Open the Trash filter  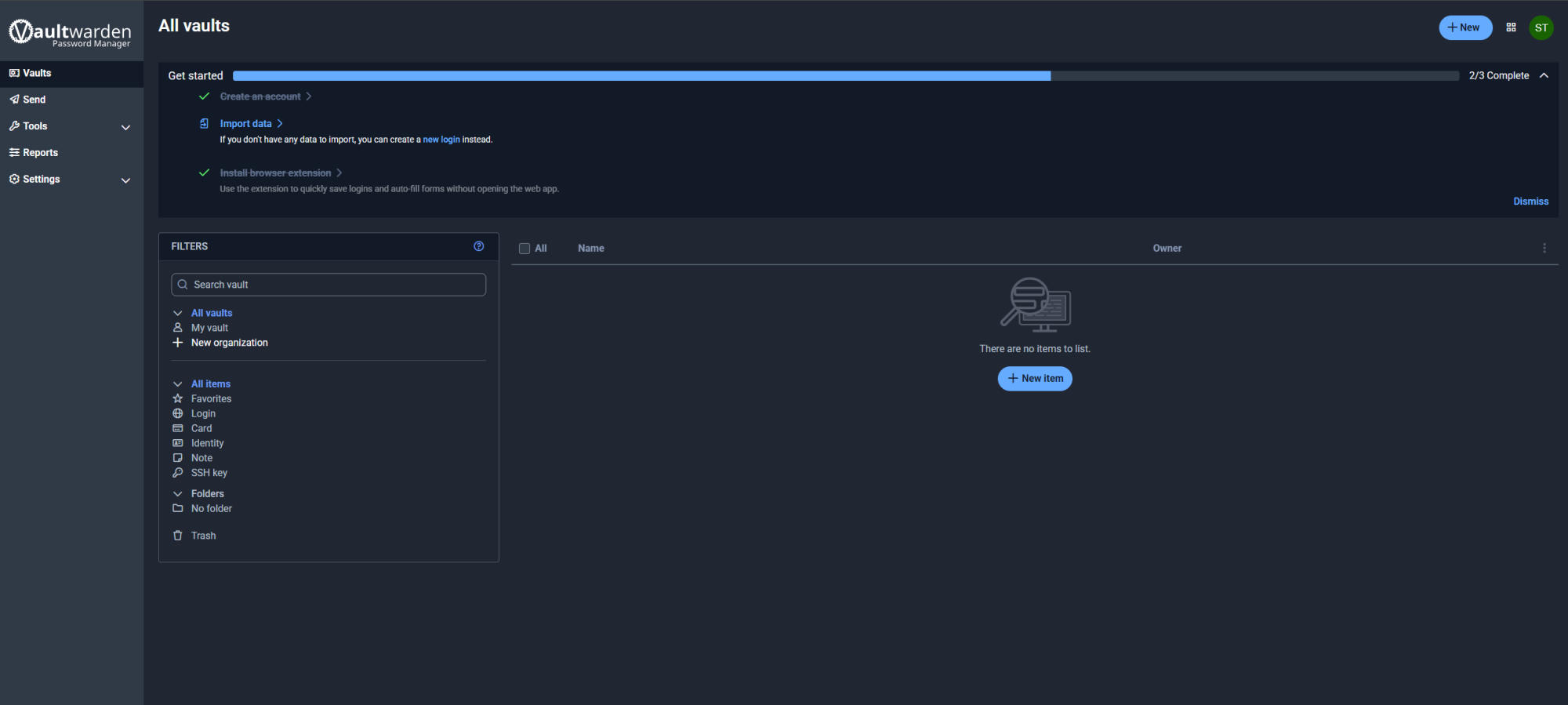(203, 536)
